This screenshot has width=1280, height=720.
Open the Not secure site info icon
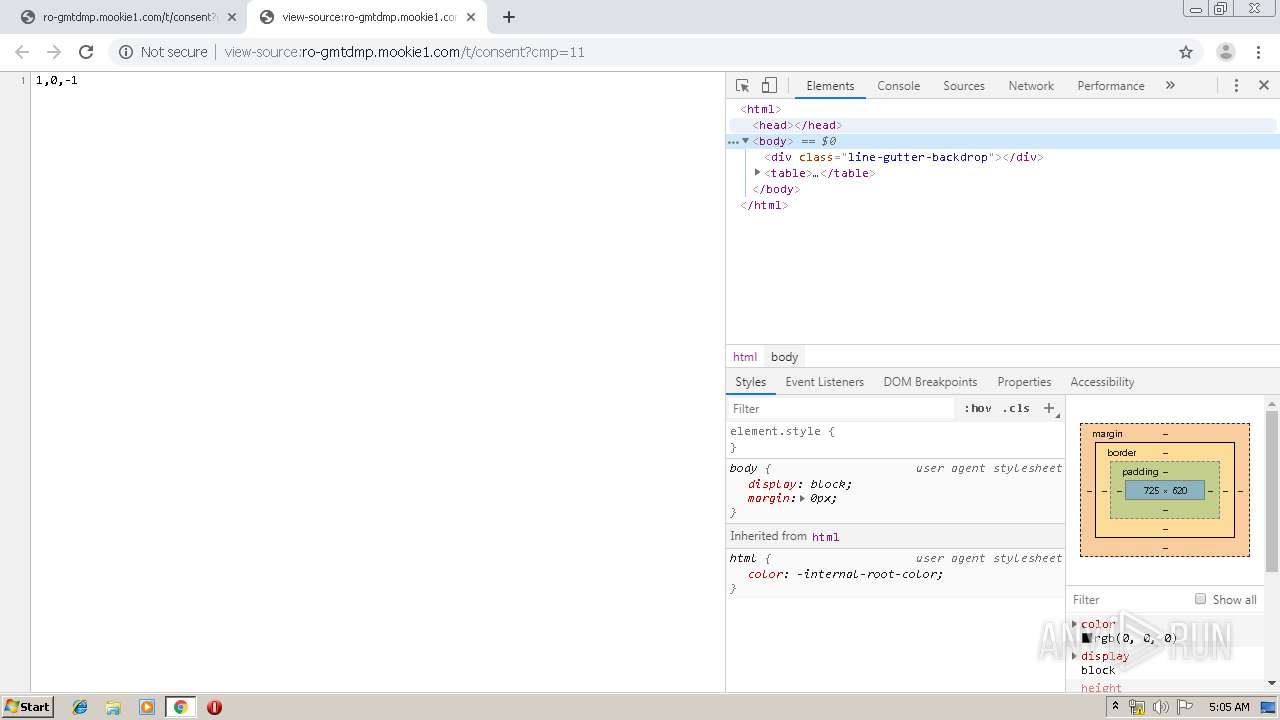(x=126, y=52)
